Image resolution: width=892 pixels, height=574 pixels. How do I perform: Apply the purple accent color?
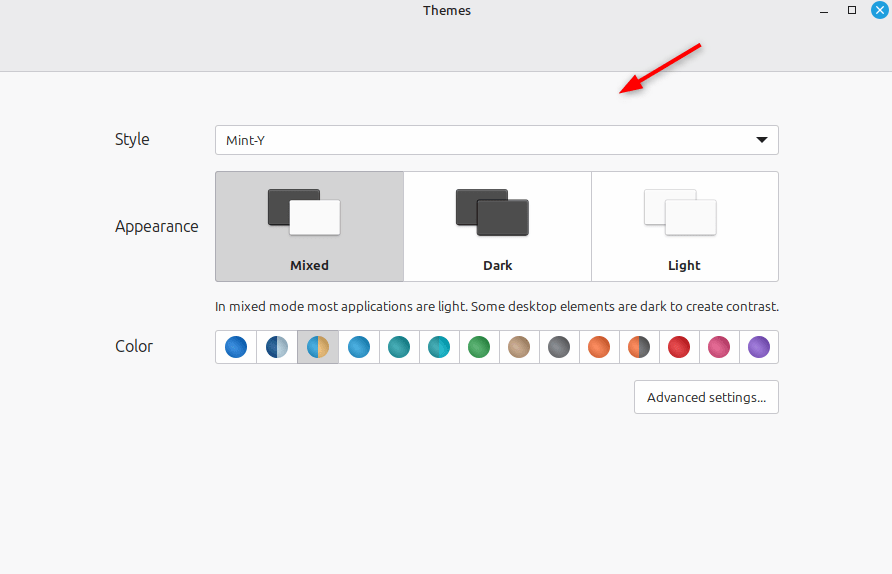759,347
